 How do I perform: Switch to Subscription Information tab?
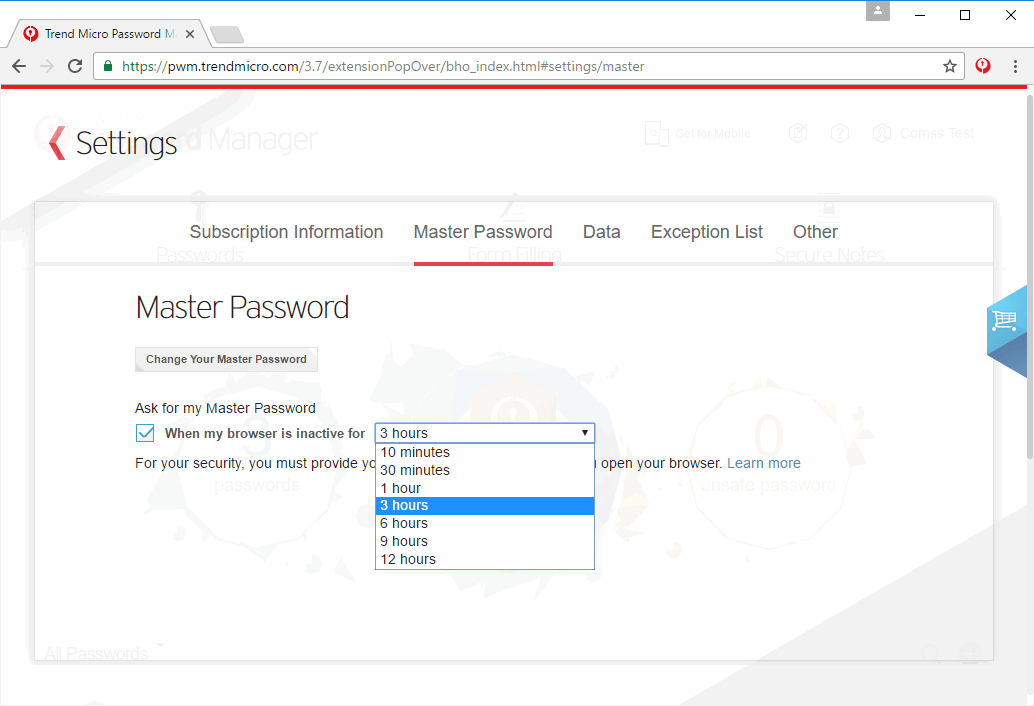(286, 232)
